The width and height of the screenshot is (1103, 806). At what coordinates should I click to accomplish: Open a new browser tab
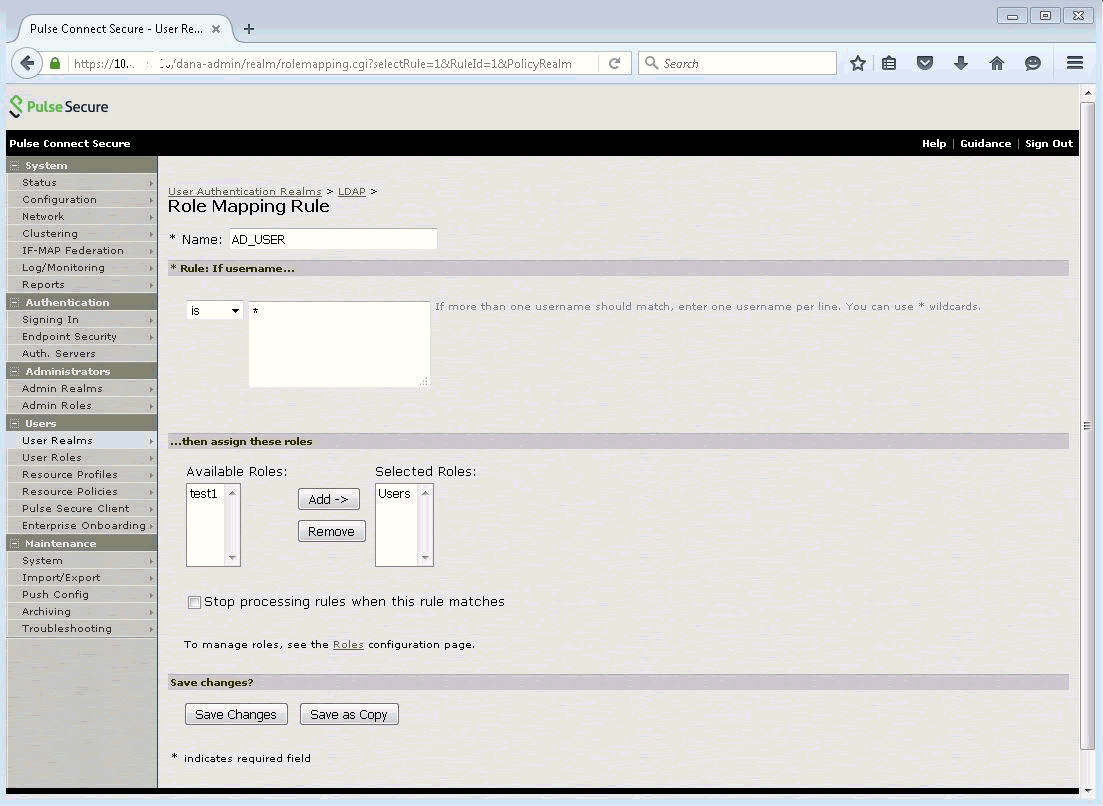[x=249, y=29]
